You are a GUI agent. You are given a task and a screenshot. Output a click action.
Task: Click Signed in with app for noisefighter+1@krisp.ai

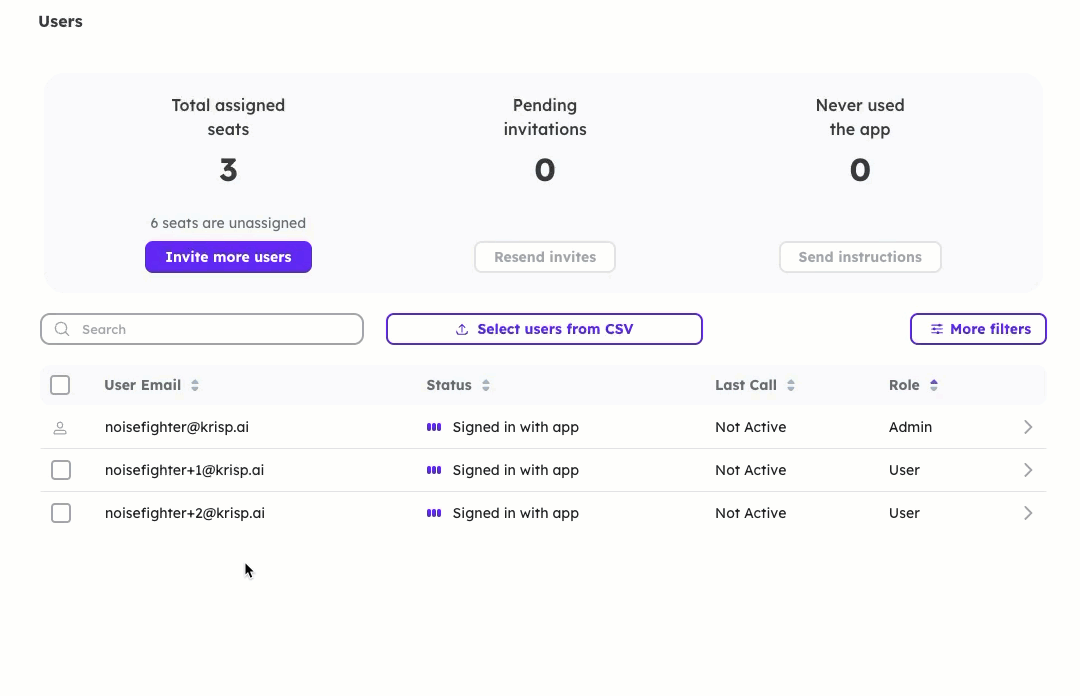pyautogui.click(x=516, y=470)
